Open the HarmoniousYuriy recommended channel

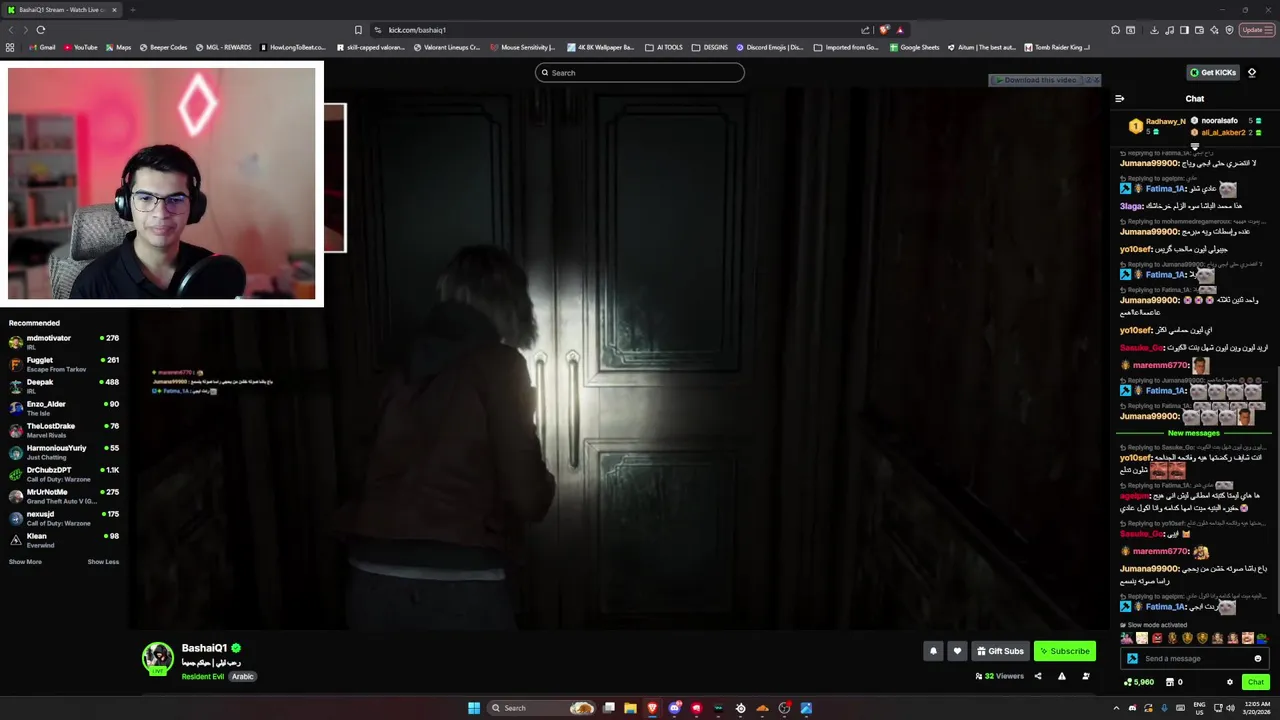[64, 452]
